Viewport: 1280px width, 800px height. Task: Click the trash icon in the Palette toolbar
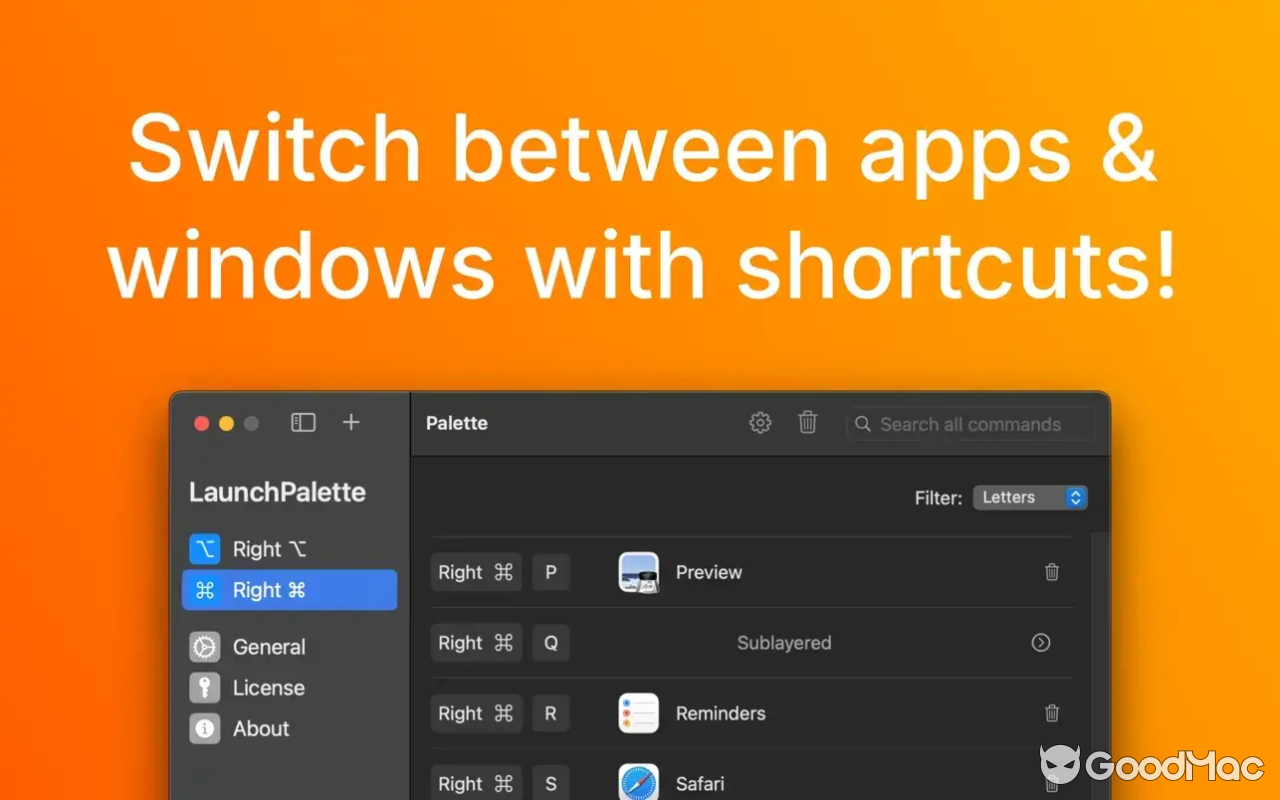pyautogui.click(x=808, y=422)
